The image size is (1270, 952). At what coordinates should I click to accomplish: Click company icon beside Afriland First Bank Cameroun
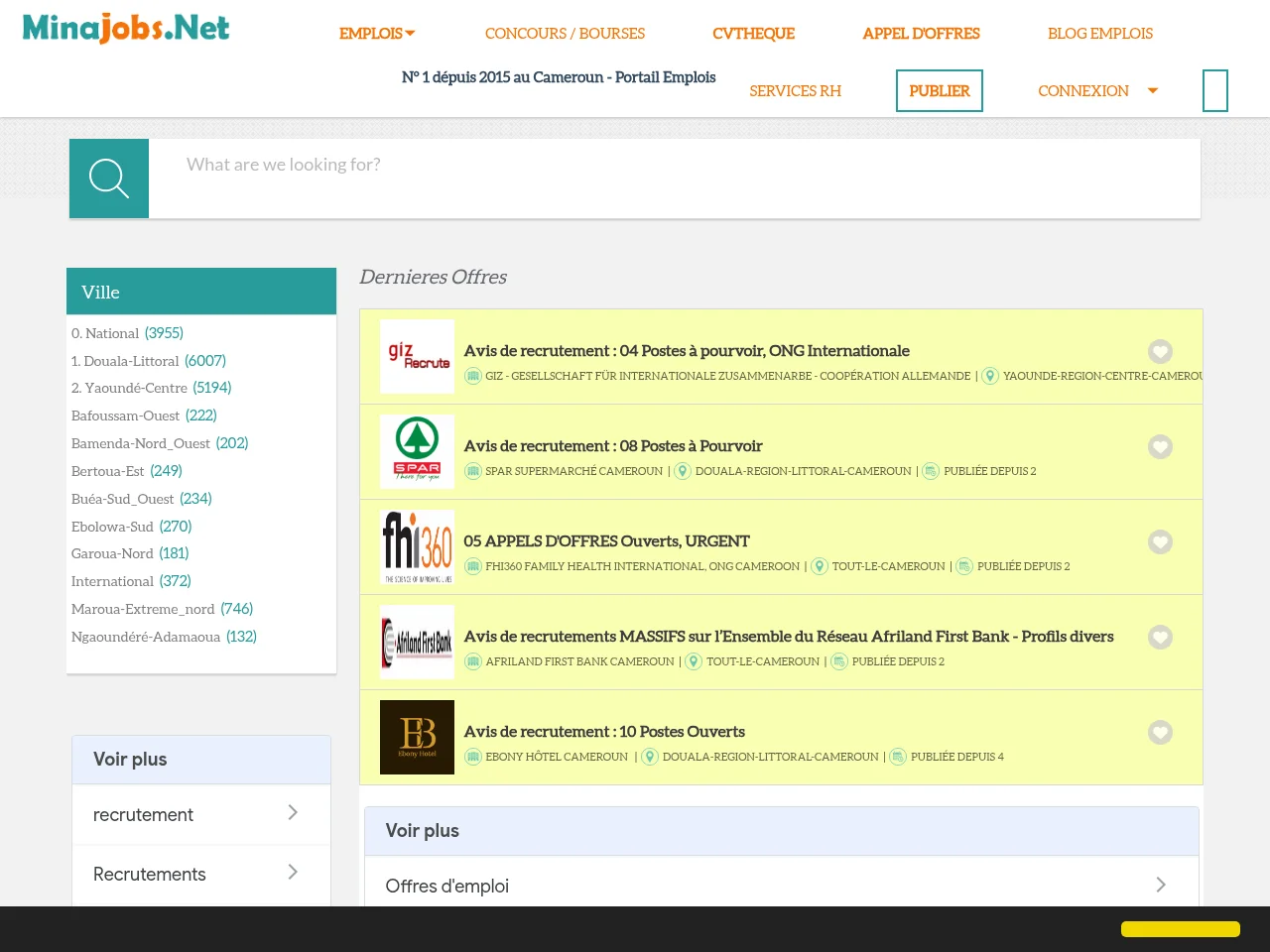coord(473,661)
